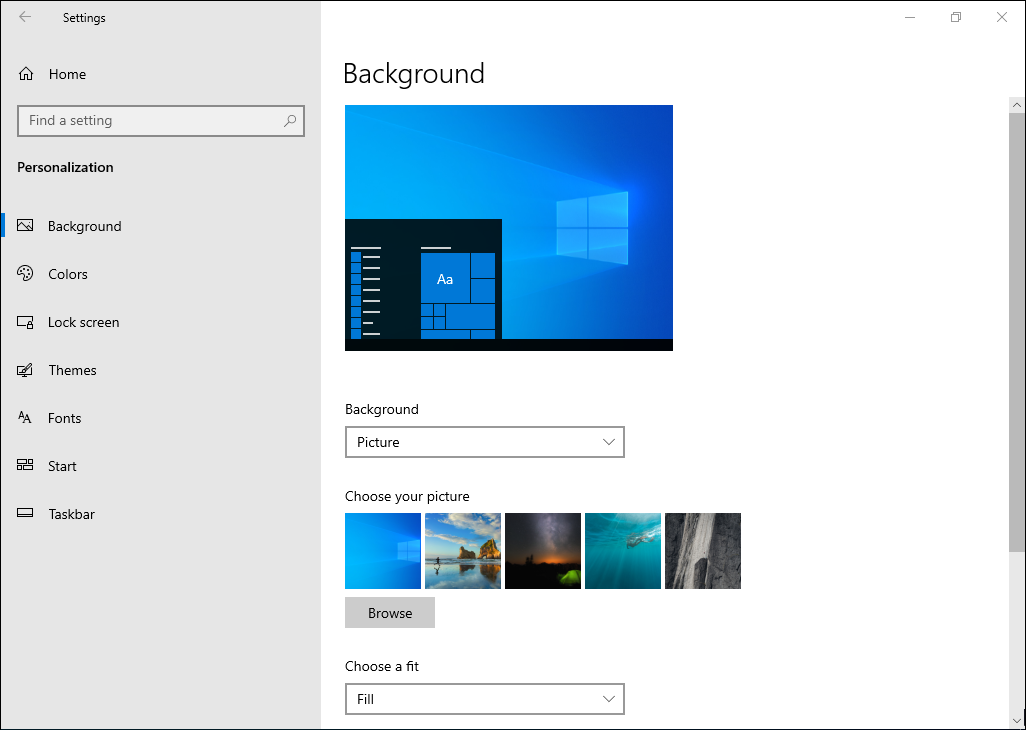The image size is (1026, 730).
Task: Click the Colors palette icon
Action: [25, 273]
